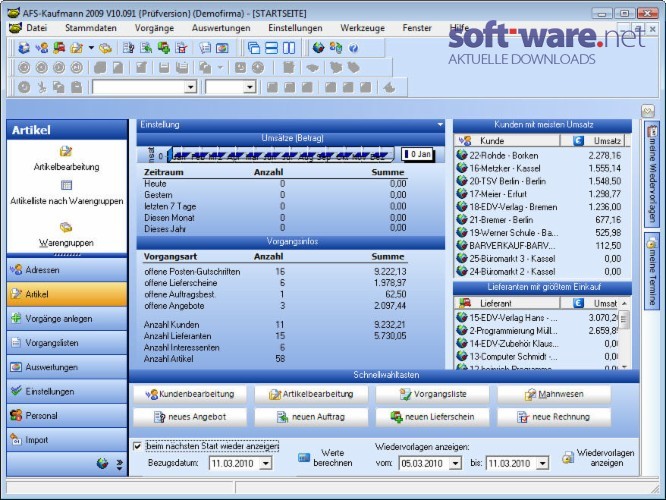The height and width of the screenshot is (500, 666).
Task: Click the 'neues Angebot' quick button
Action: pyautogui.click(x=189, y=417)
